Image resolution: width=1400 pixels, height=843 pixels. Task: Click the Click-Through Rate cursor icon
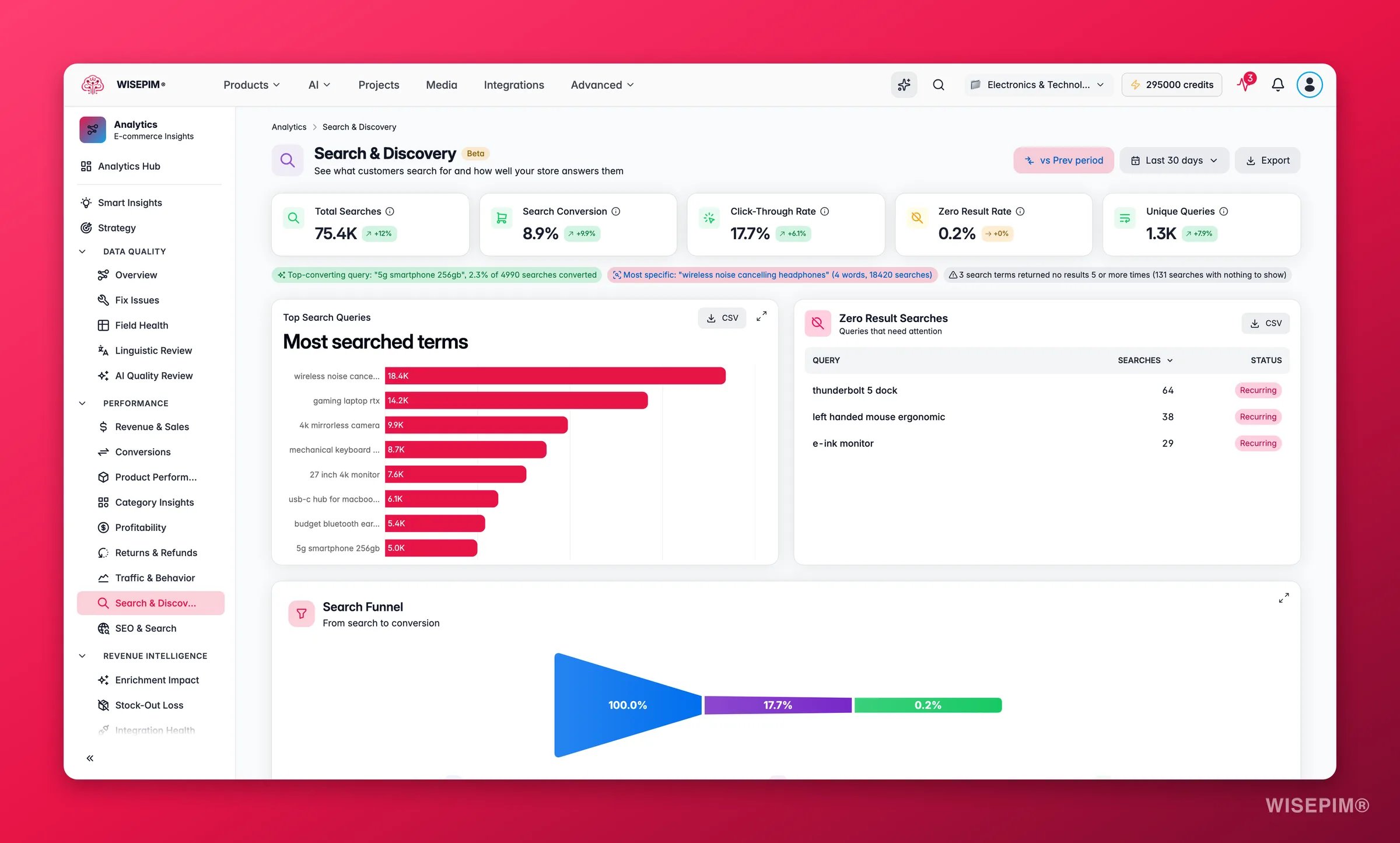click(x=709, y=218)
